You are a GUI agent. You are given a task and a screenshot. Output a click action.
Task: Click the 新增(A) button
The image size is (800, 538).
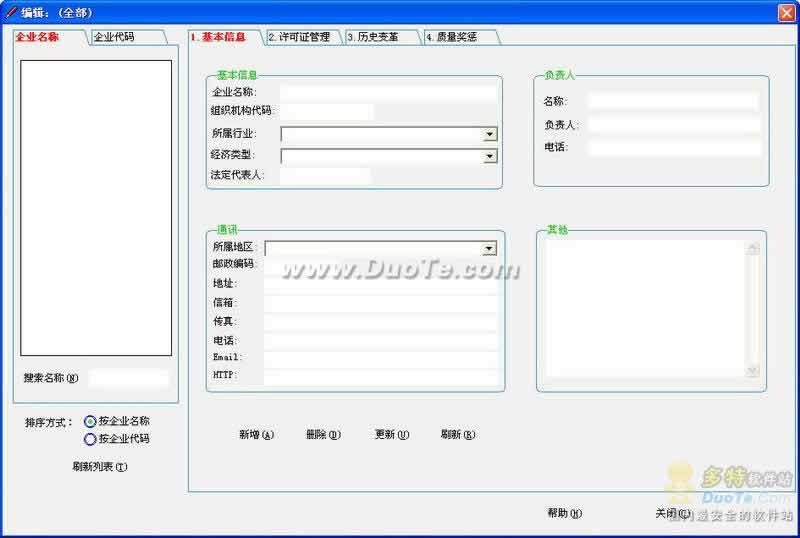256,435
